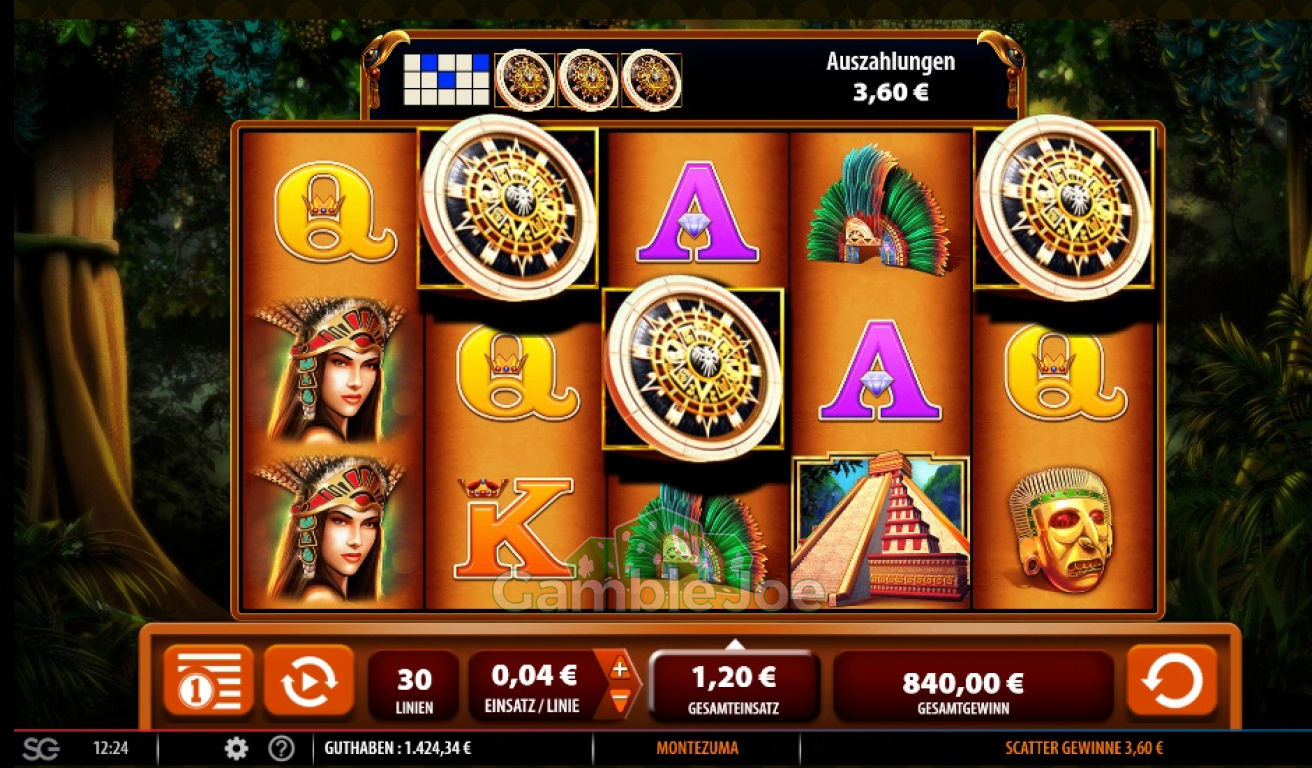
Task: Click the 1,20 € Gesamteinsatz total bet box
Action: (x=734, y=687)
